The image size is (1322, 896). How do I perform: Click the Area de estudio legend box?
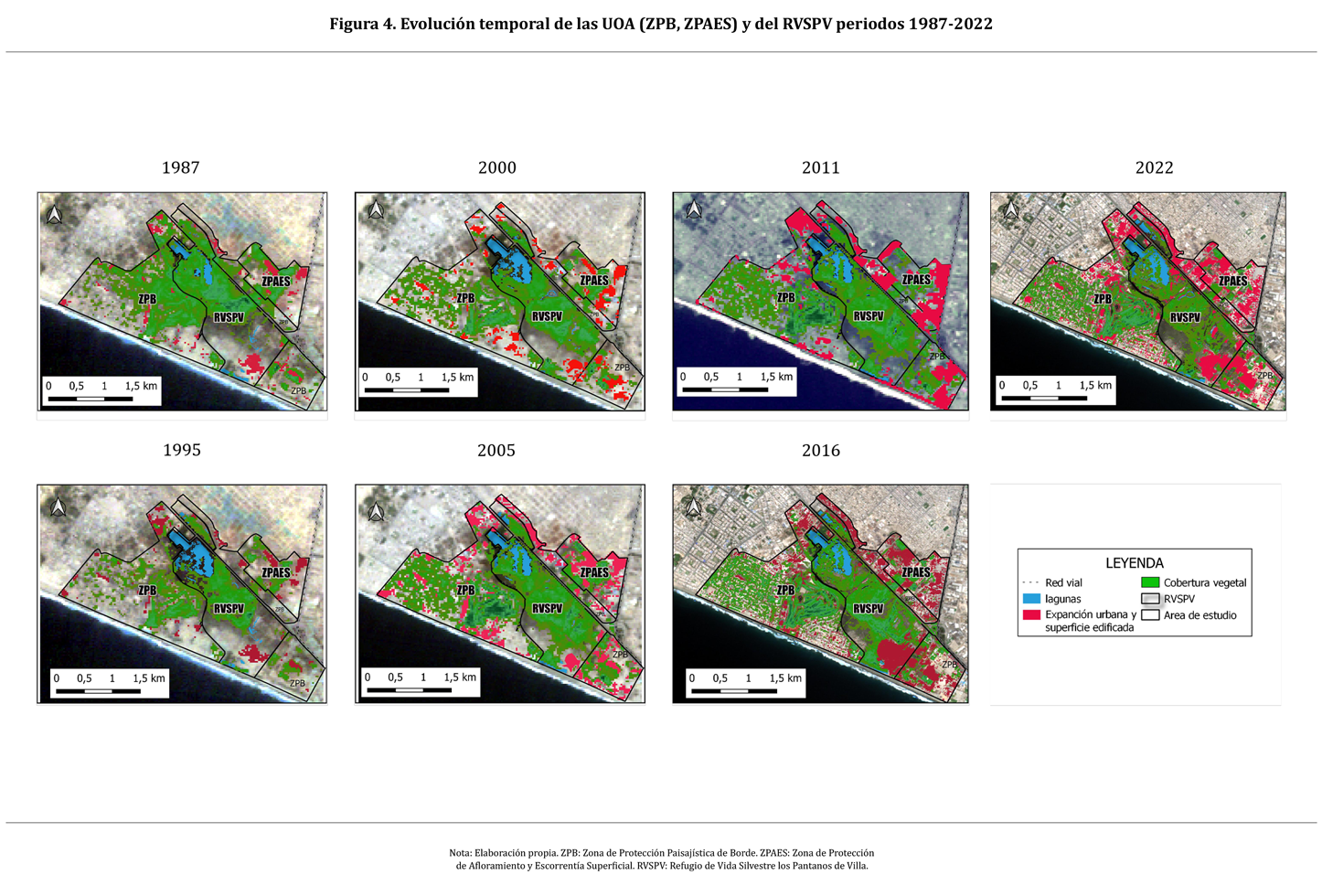[x=1150, y=615]
